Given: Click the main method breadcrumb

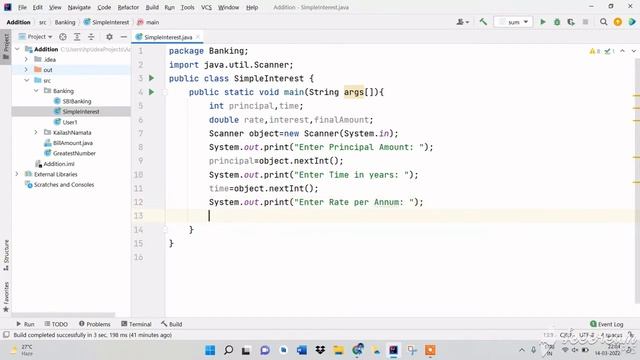Looking at the screenshot, I should coord(149,22).
